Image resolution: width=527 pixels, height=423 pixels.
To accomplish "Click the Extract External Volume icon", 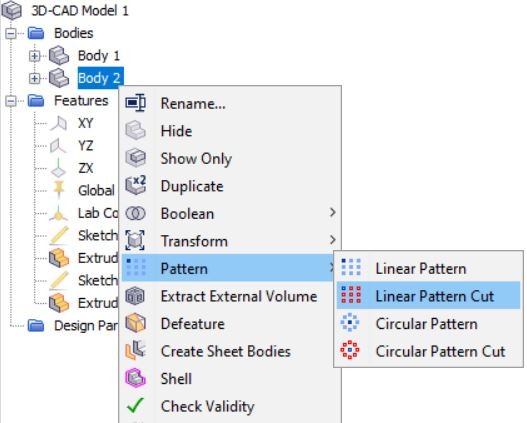I will click(x=135, y=296).
